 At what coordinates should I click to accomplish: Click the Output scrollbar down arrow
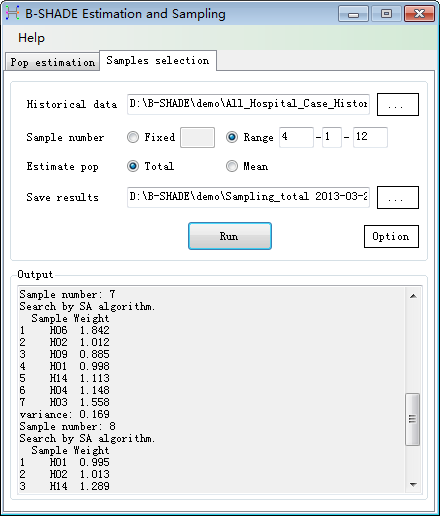[x=413, y=485]
